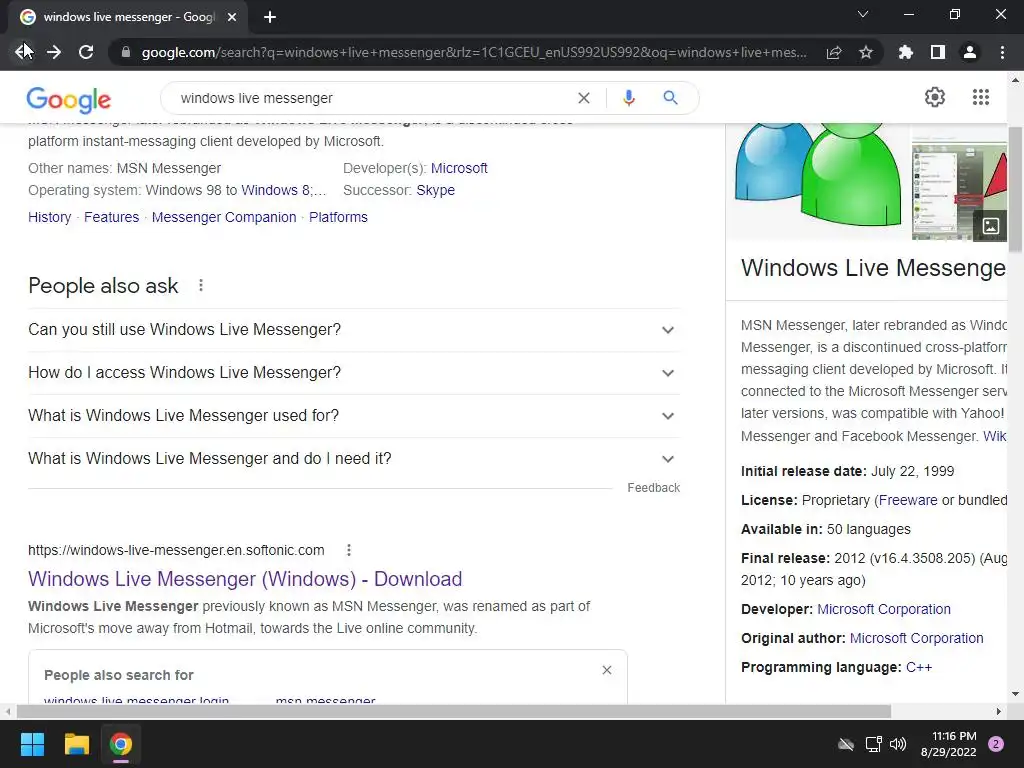Open the Windows Start button
Screen dimensions: 1024x768
click(32, 744)
